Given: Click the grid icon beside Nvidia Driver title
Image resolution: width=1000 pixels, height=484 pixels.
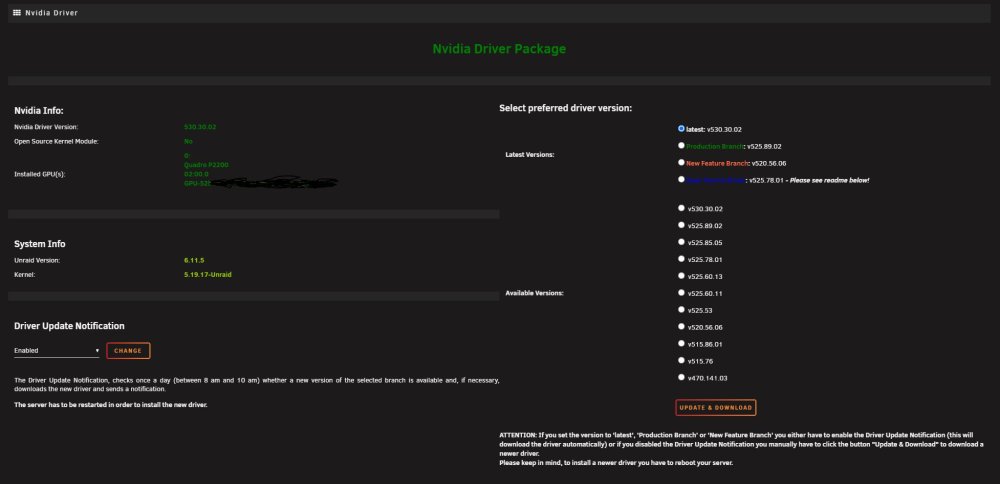Looking at the screenshot, I should coord(17,12).
